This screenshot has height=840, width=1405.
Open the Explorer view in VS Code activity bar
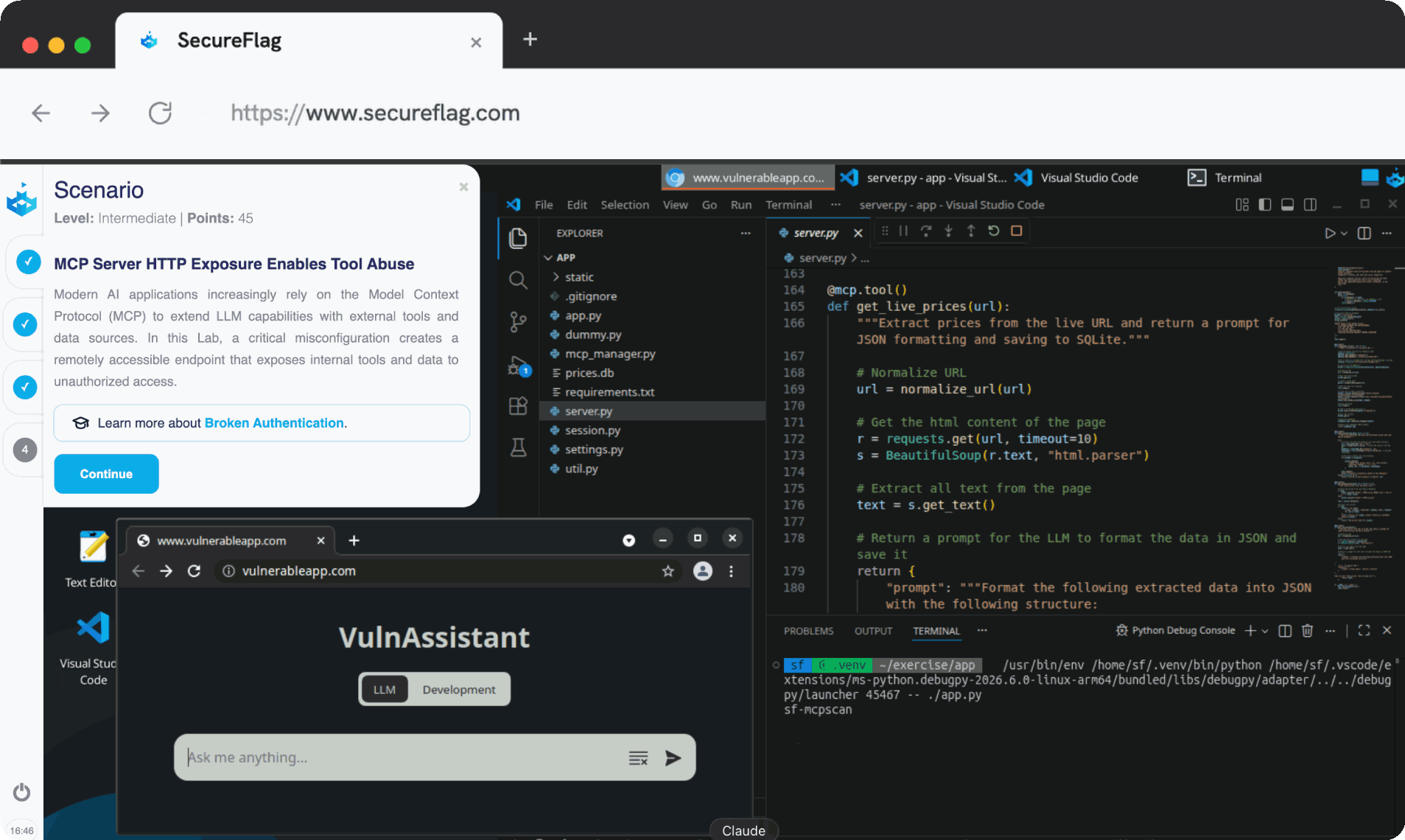pos(518,238)
